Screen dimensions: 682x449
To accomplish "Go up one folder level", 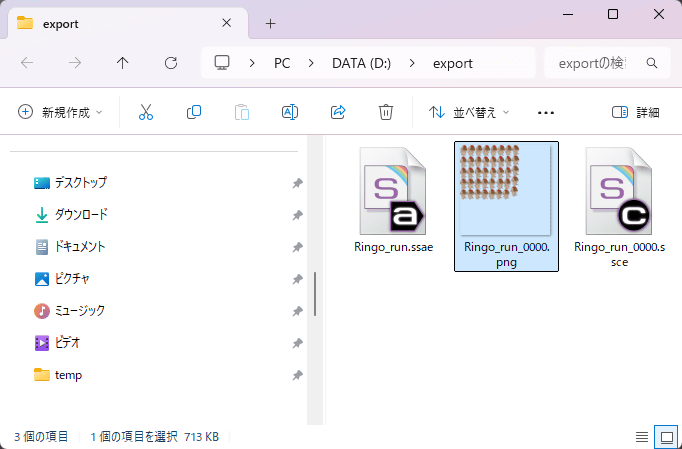I will pos(123,63).
